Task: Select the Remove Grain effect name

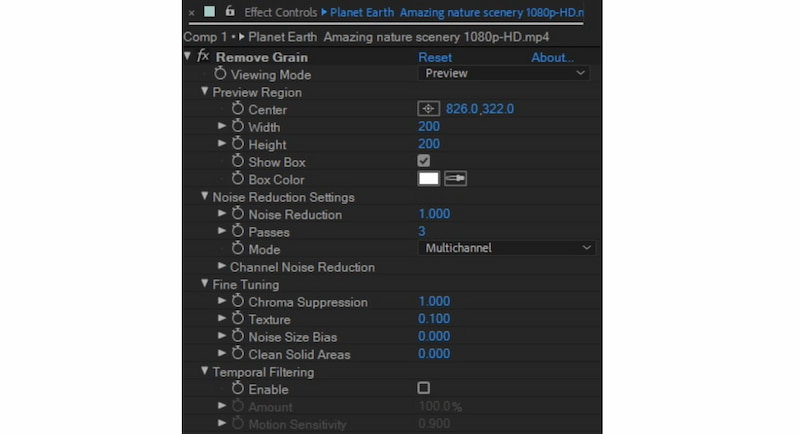Action: [262, 57]
